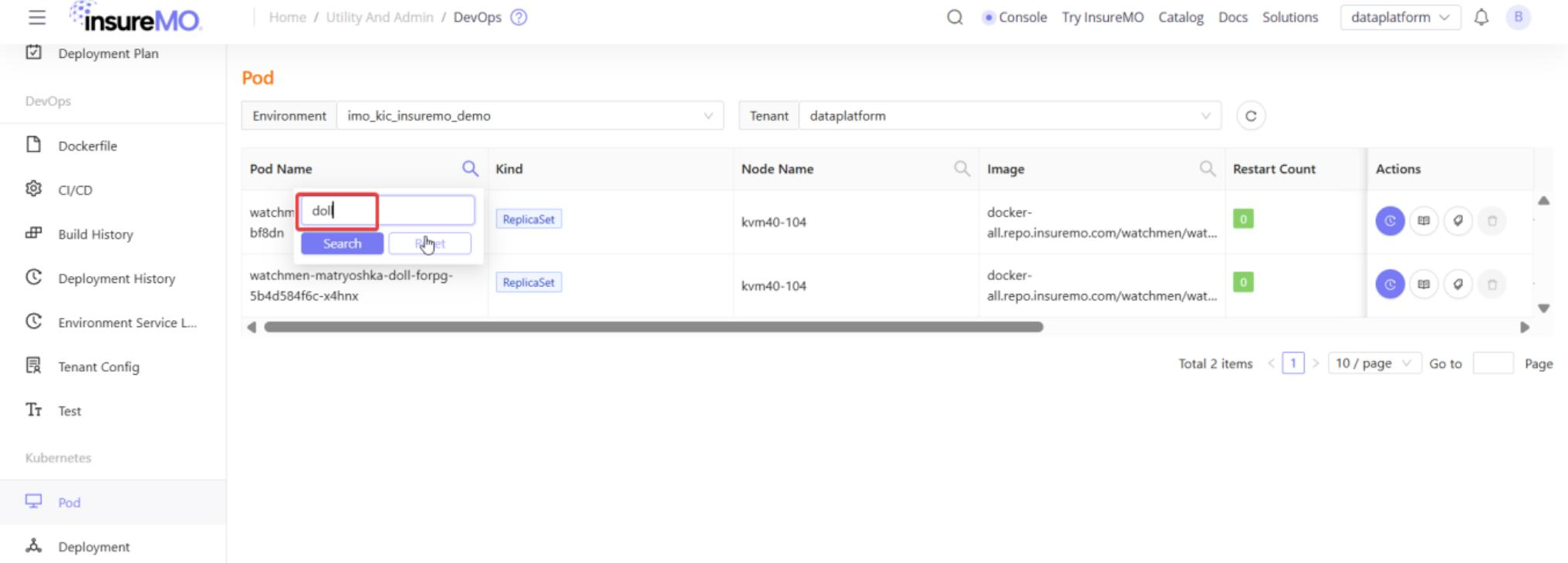Click pod name watchmen-matryoshka-doll-forpg-5b4d584f6c-x4hnx

(x=351, y=285)
